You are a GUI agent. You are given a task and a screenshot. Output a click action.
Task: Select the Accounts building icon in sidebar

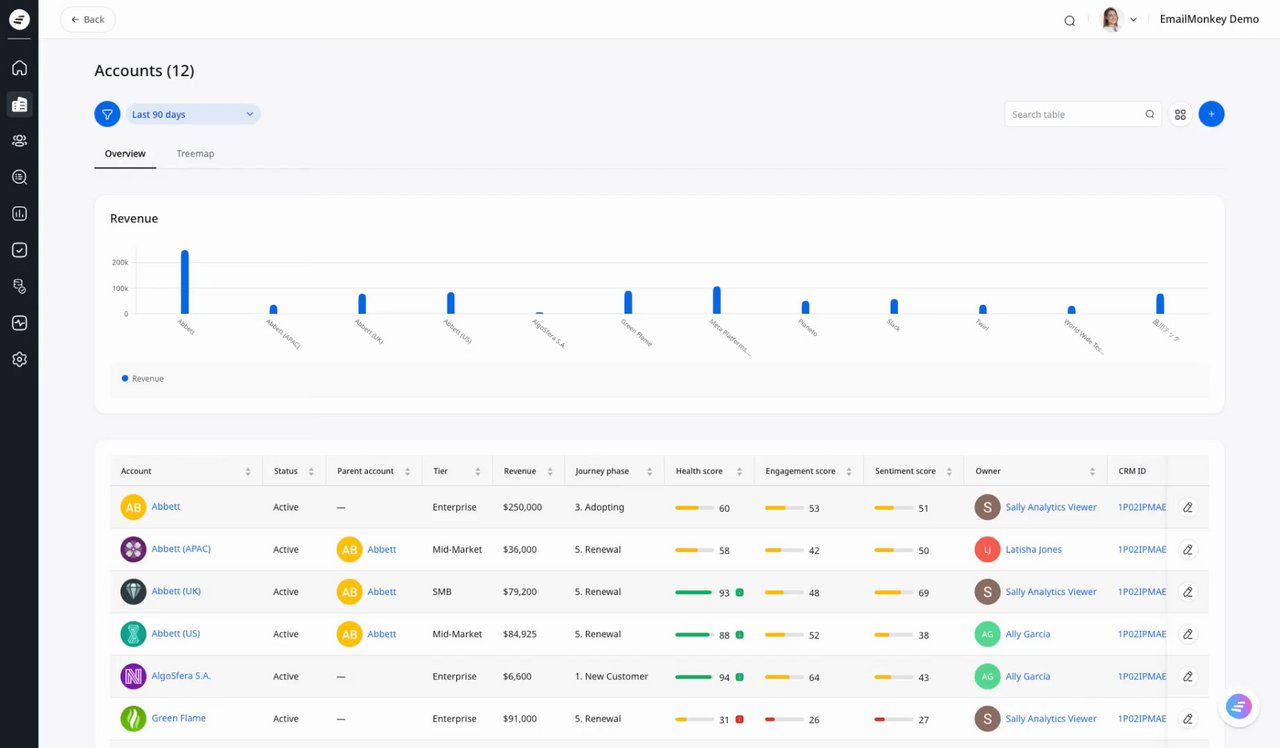(19, 104)
